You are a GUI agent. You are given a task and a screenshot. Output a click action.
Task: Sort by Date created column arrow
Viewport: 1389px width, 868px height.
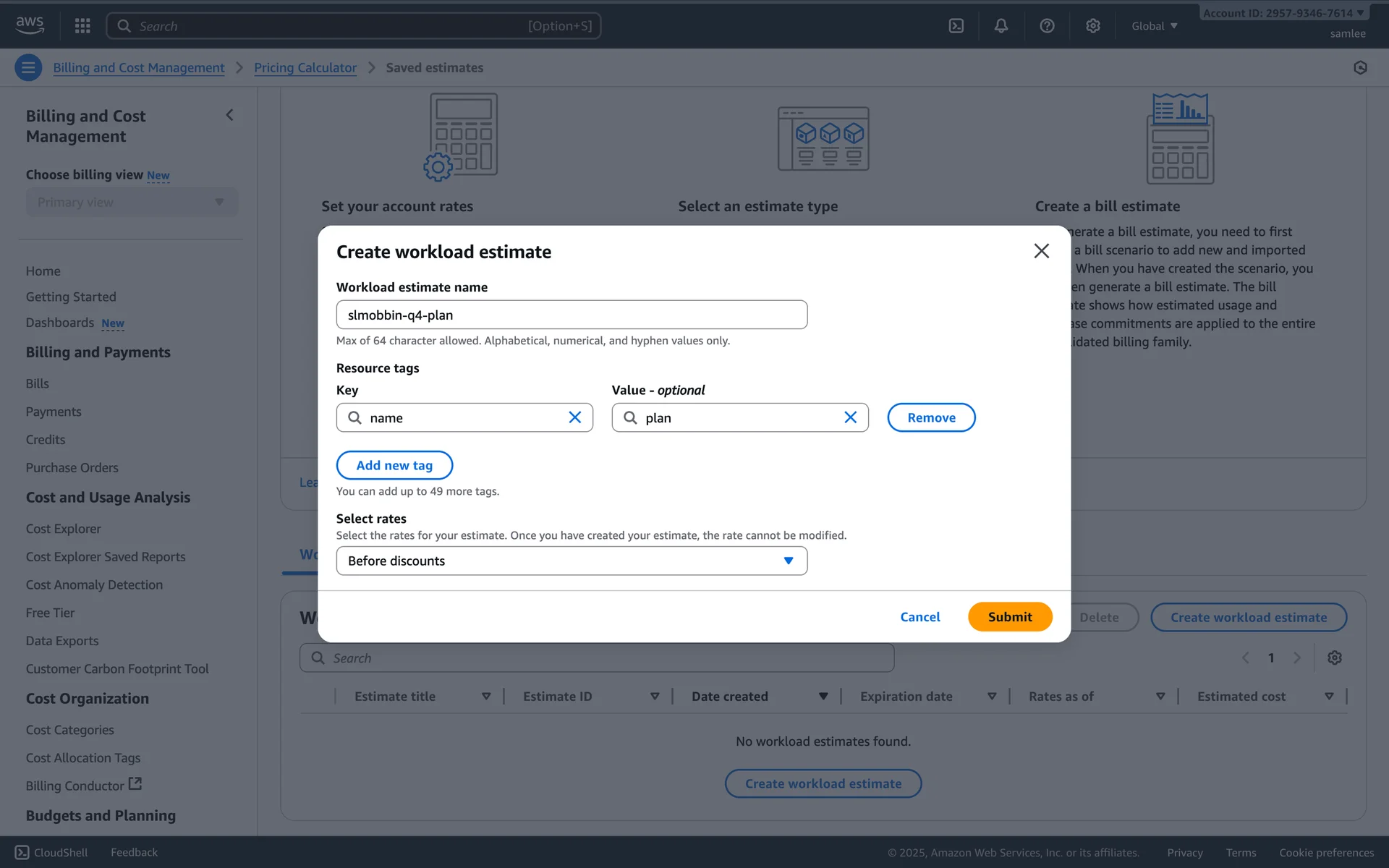(x=823, y=697)
